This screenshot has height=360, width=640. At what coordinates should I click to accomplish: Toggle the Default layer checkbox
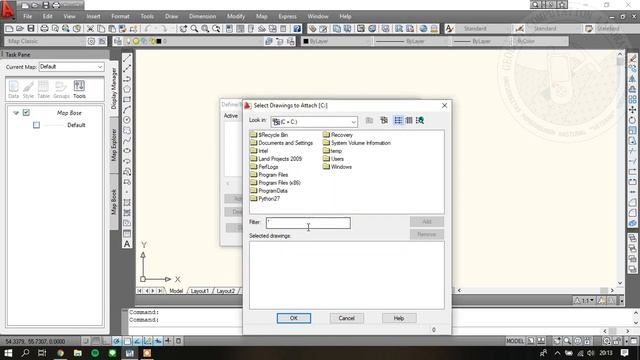[x=36, y=125]
